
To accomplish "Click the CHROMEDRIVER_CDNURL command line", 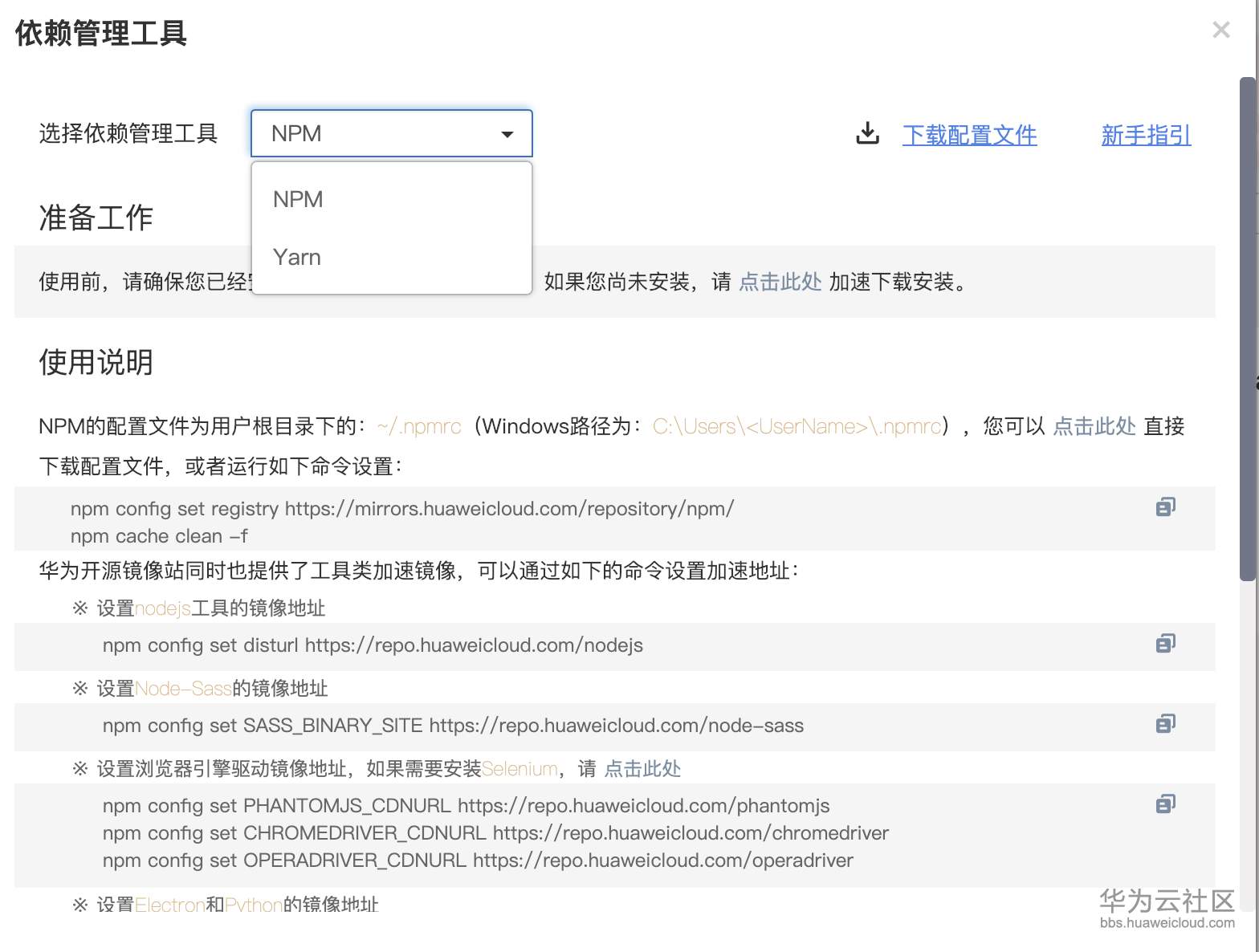I will pyautogui.click(x=495, y=833).
